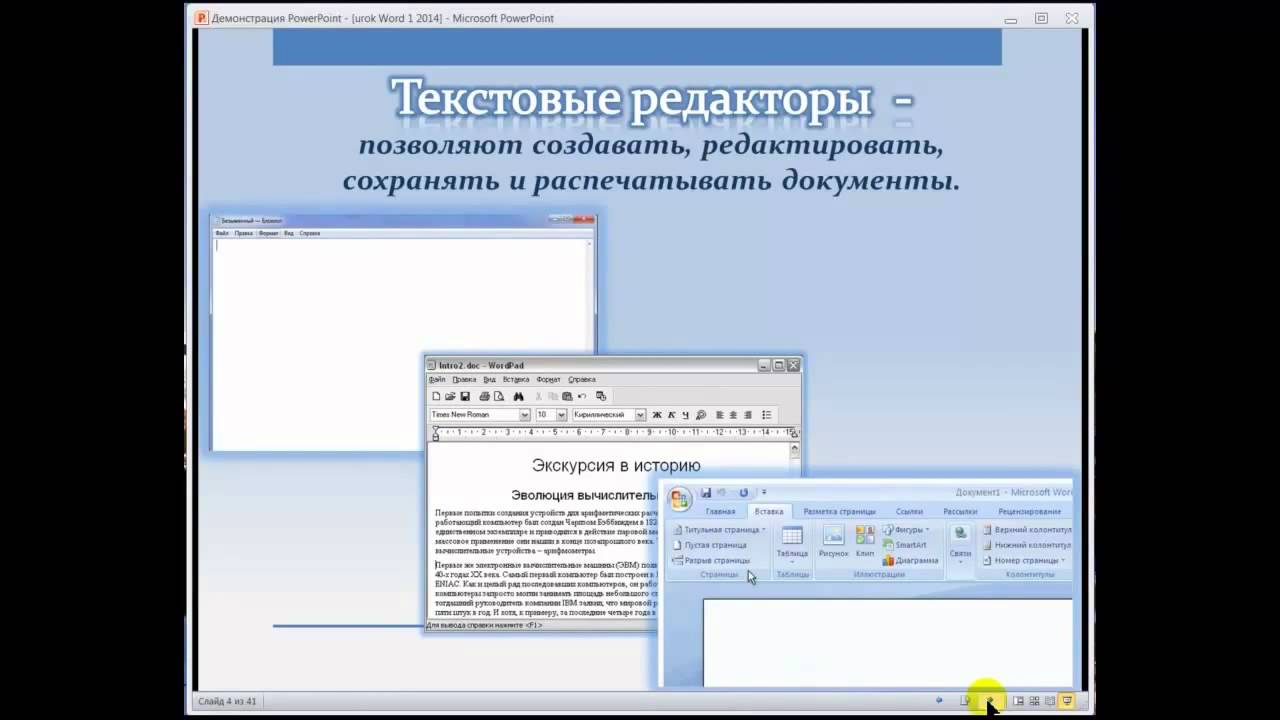Click the Undo icon in WordPad toolbar
1280x720 pixels.
point(582,396)
